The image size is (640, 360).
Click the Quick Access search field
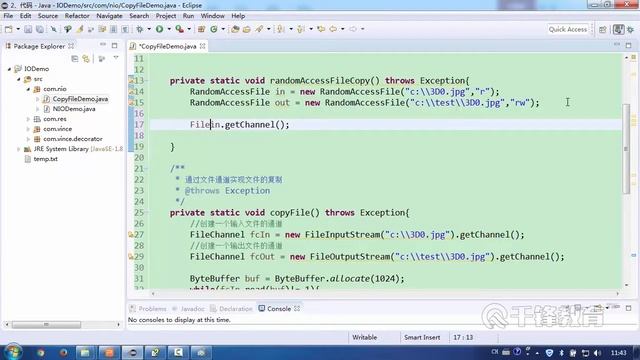[x=568, y=29]
